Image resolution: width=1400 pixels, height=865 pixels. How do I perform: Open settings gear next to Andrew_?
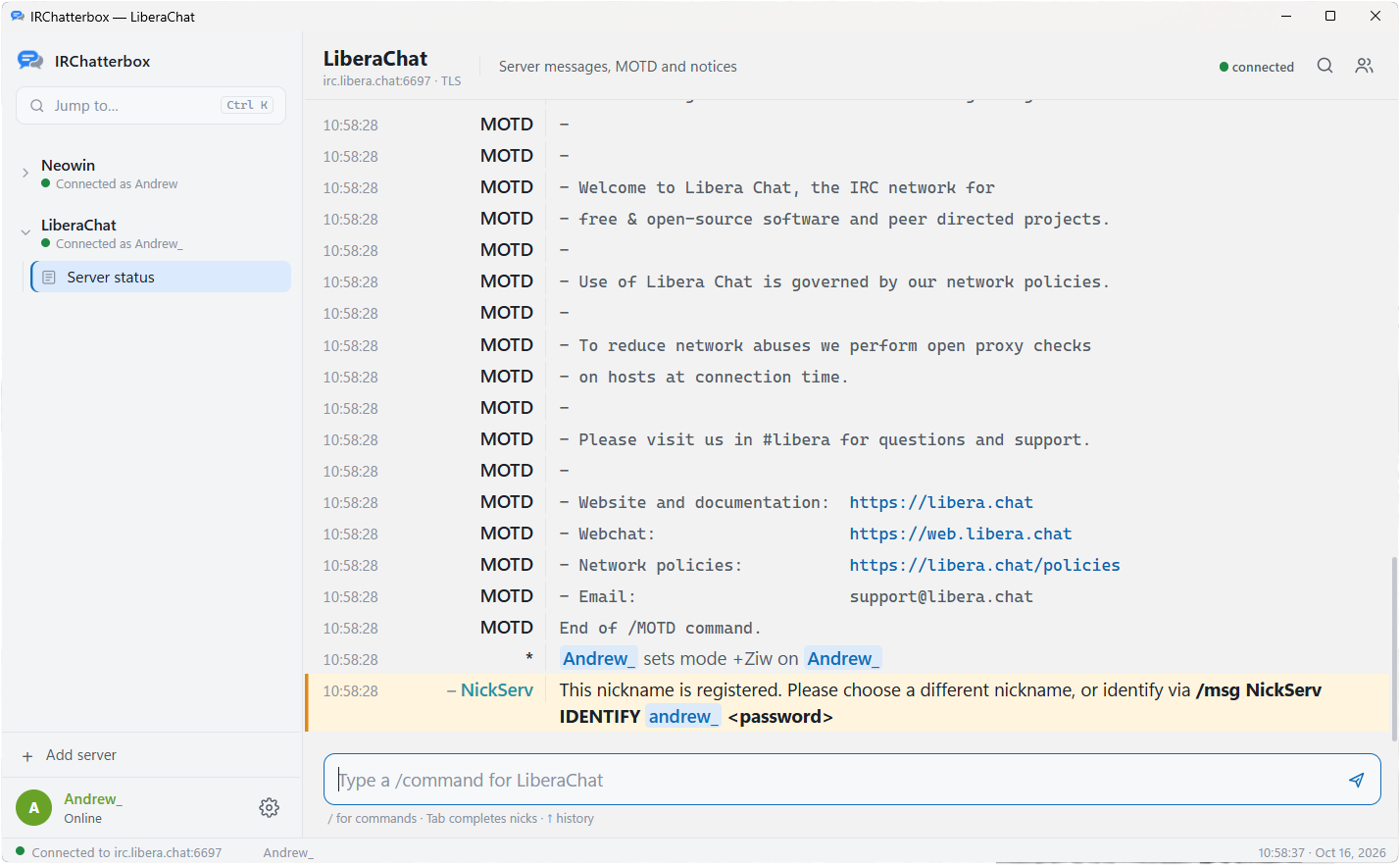(x=269, y=807)
